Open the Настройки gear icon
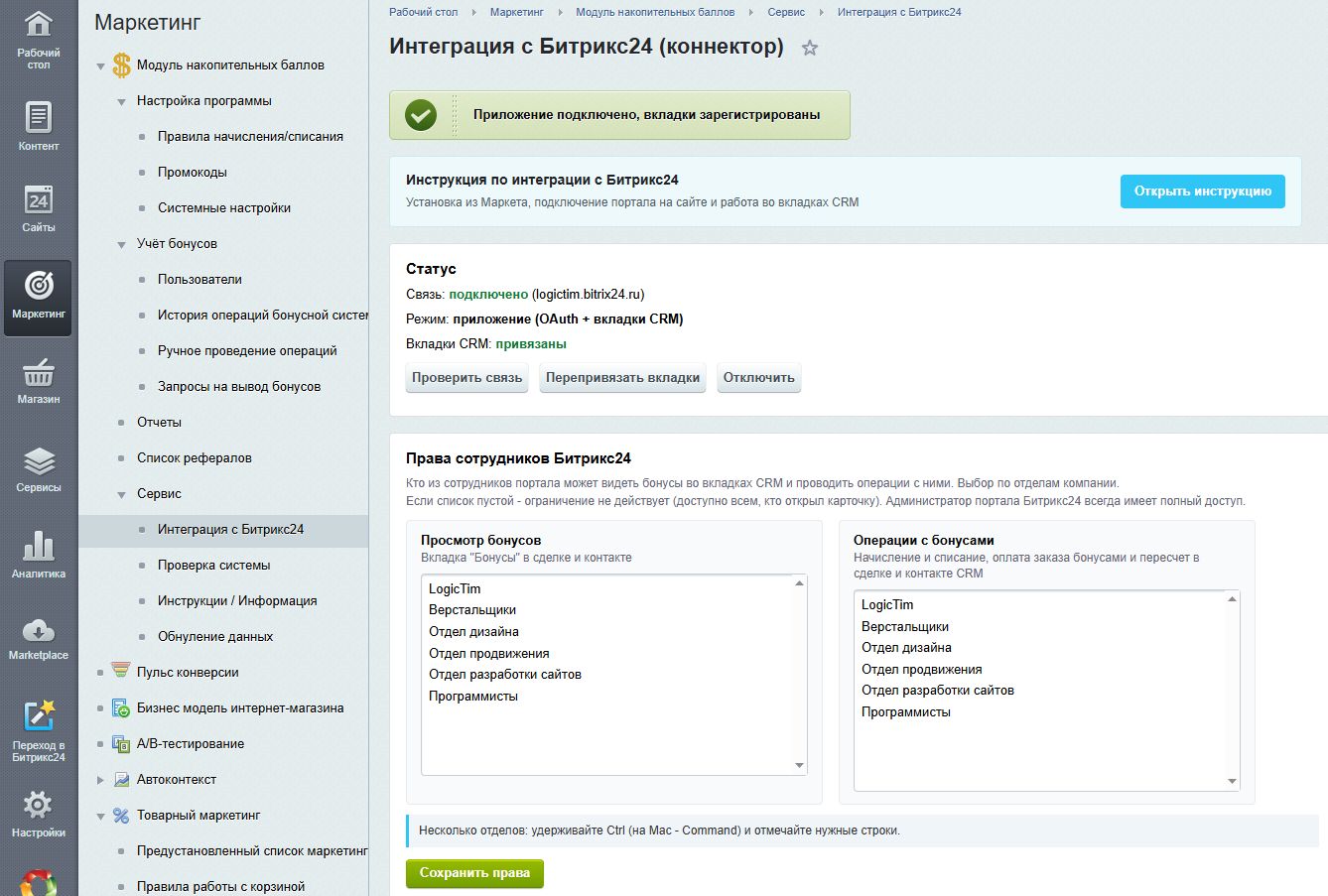This screenshot has width=1328, height=896. [39, 805]
